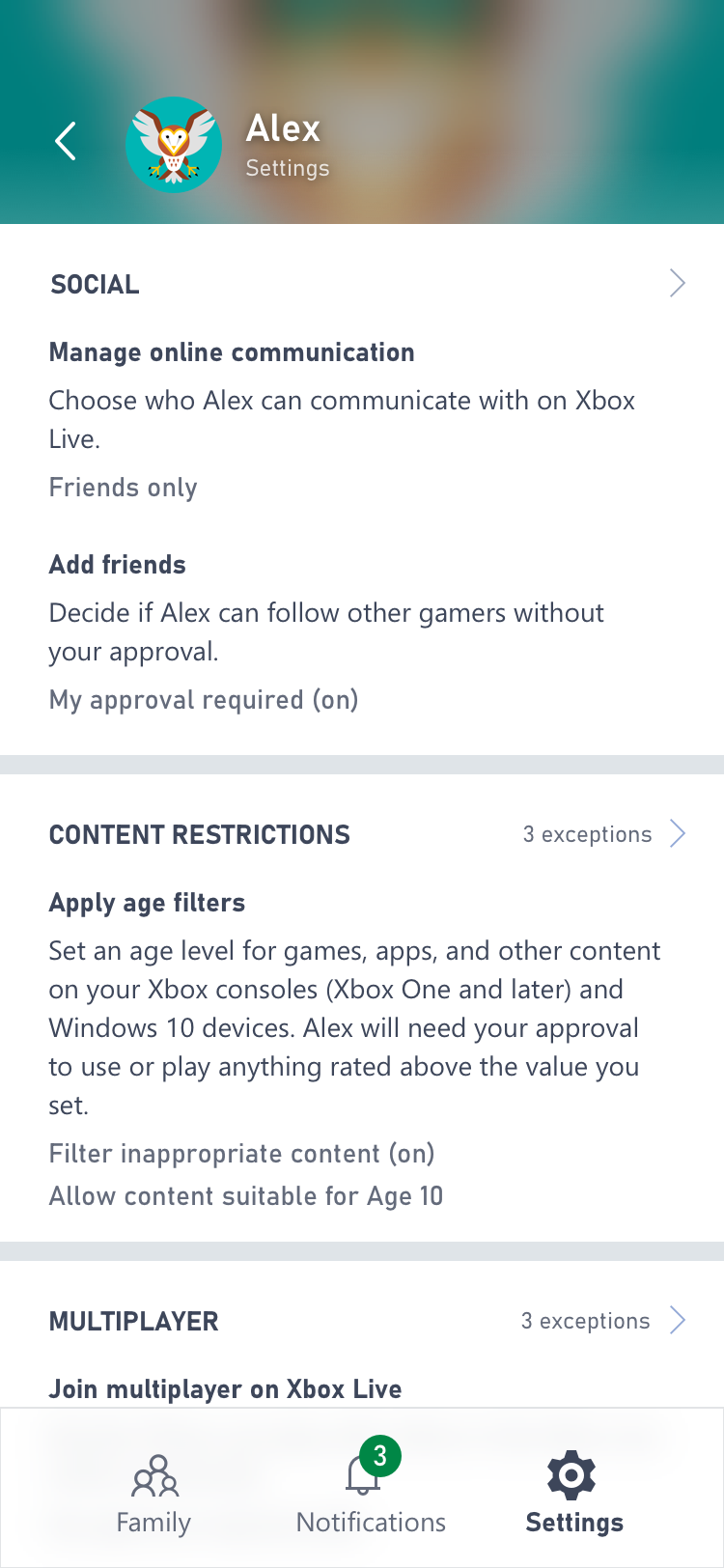
Task: Tap My approval required (on) status
Action: (204, 700)
